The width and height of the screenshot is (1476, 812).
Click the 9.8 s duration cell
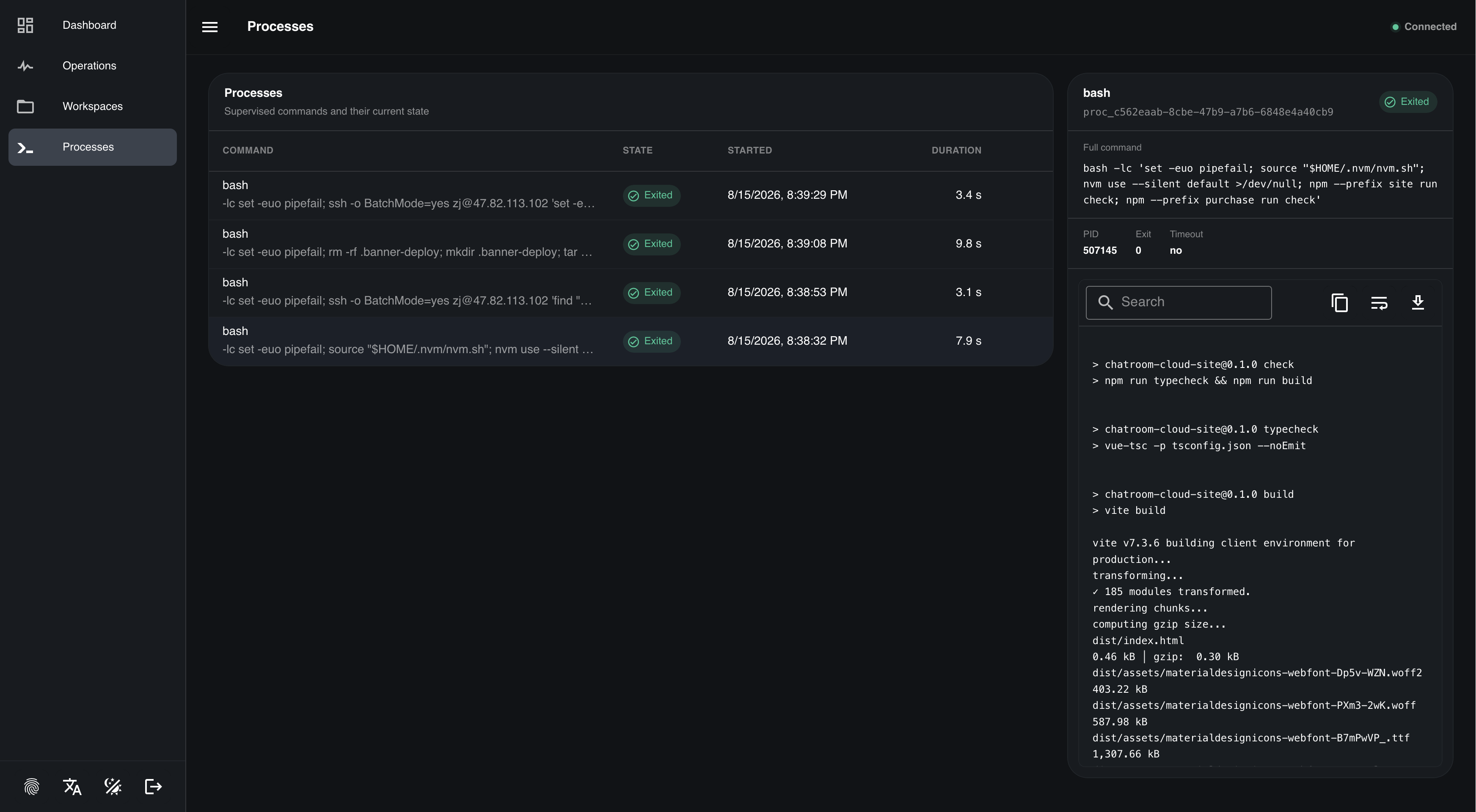968,244
